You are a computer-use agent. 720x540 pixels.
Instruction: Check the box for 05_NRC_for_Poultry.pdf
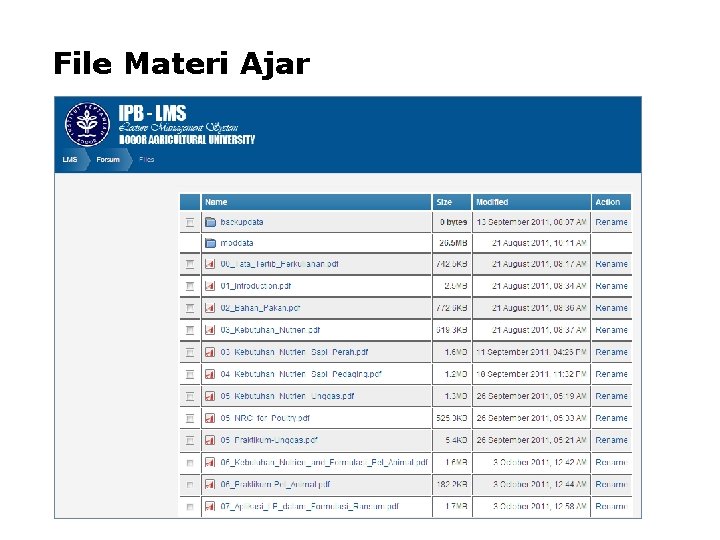190,419
